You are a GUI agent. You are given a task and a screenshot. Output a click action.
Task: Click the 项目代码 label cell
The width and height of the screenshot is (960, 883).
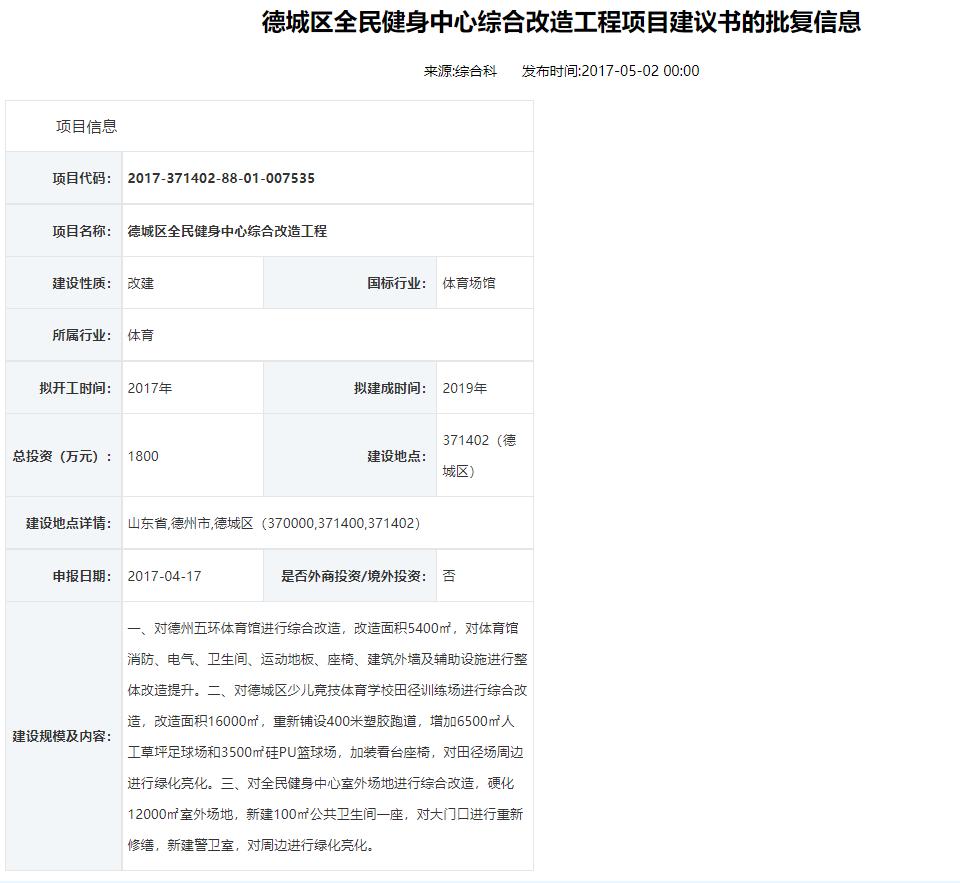tap(63, 178)
